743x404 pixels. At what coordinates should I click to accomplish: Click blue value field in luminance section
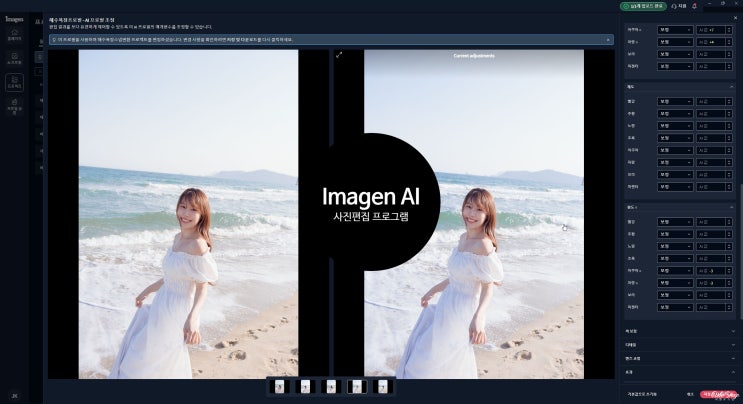click(x=711, y=283)
